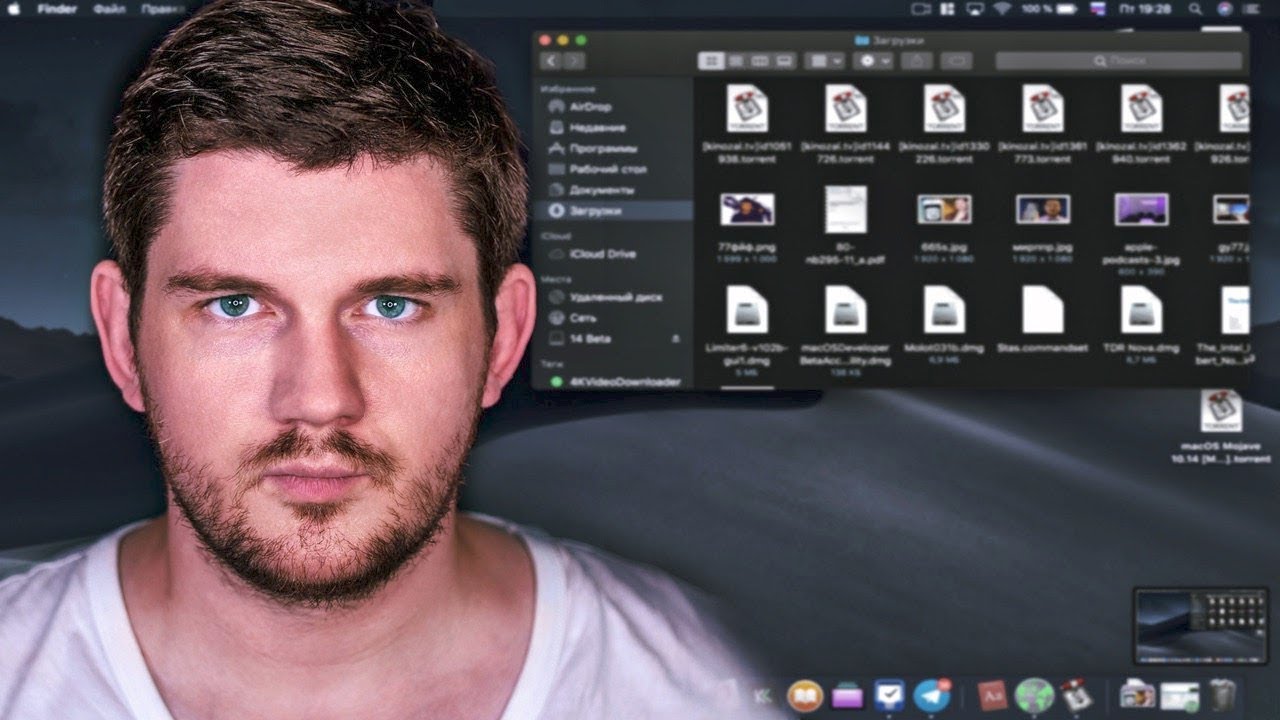Viewport: 1280px width, 720px height.
Task: Select the 80-nb295-11_a.pdf document
Action: pos(845,209)
